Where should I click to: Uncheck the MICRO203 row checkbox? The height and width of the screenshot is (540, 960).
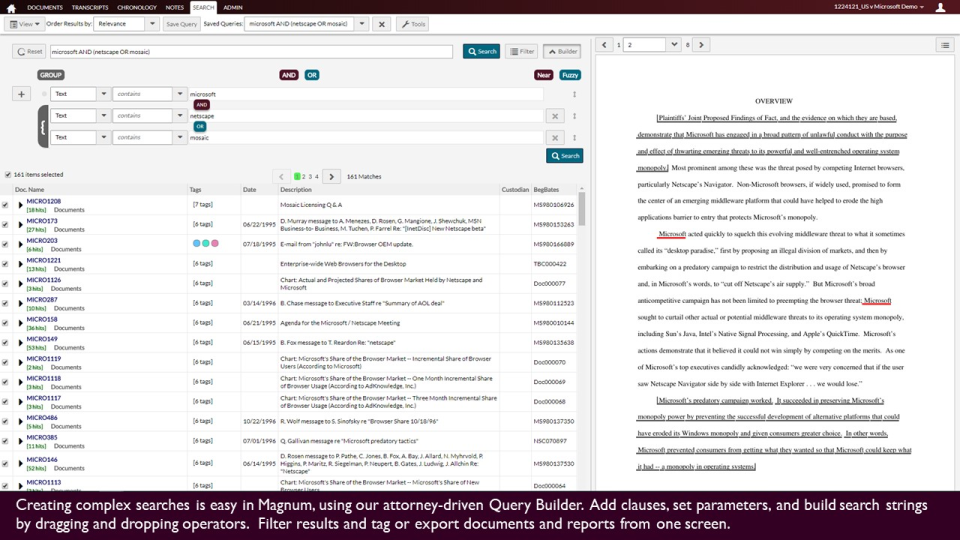click(6, 244)
